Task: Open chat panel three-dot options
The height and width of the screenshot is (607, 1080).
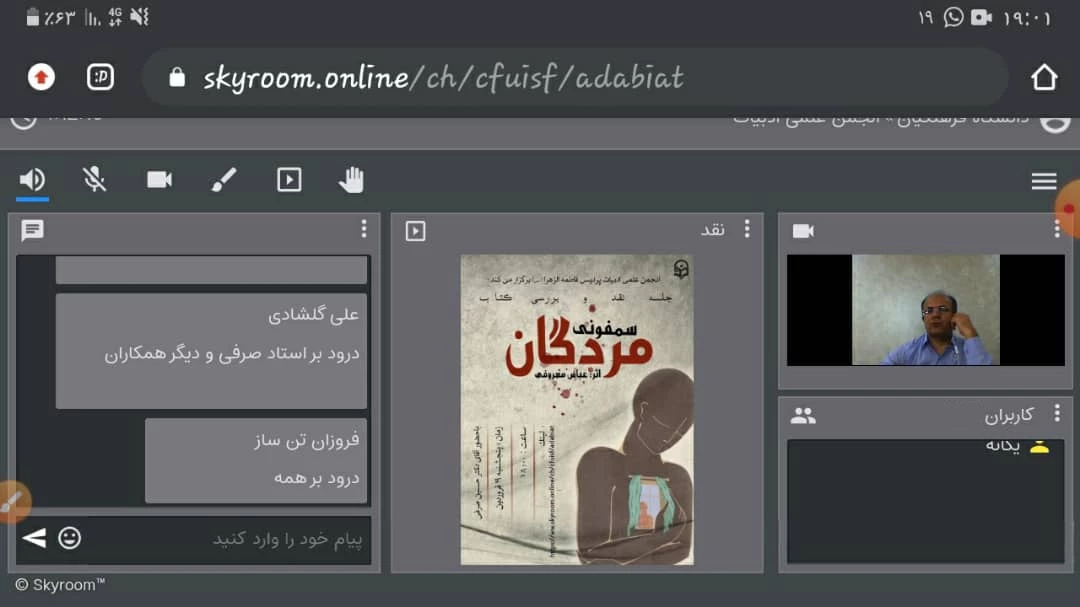Action: [x=364, y=230]
